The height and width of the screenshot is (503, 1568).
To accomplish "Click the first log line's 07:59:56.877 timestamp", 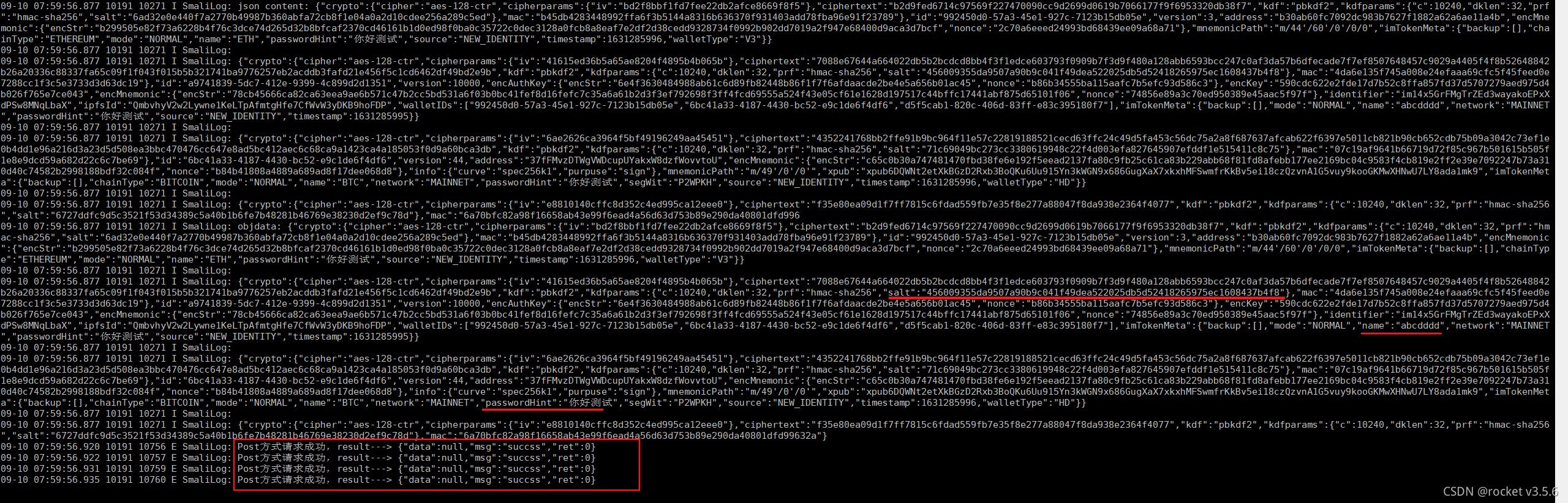I will click(x=66, y=6).
